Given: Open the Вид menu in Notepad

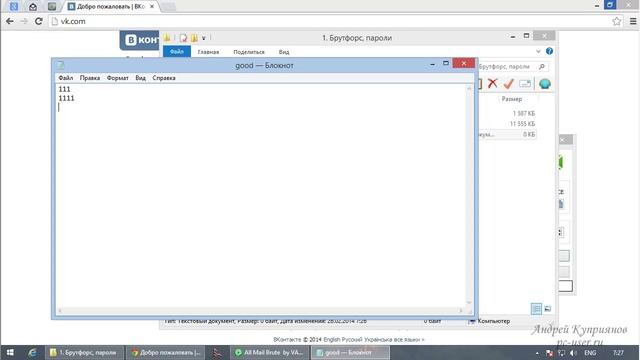Looking at the screenshot, I should tap(140, 78).
